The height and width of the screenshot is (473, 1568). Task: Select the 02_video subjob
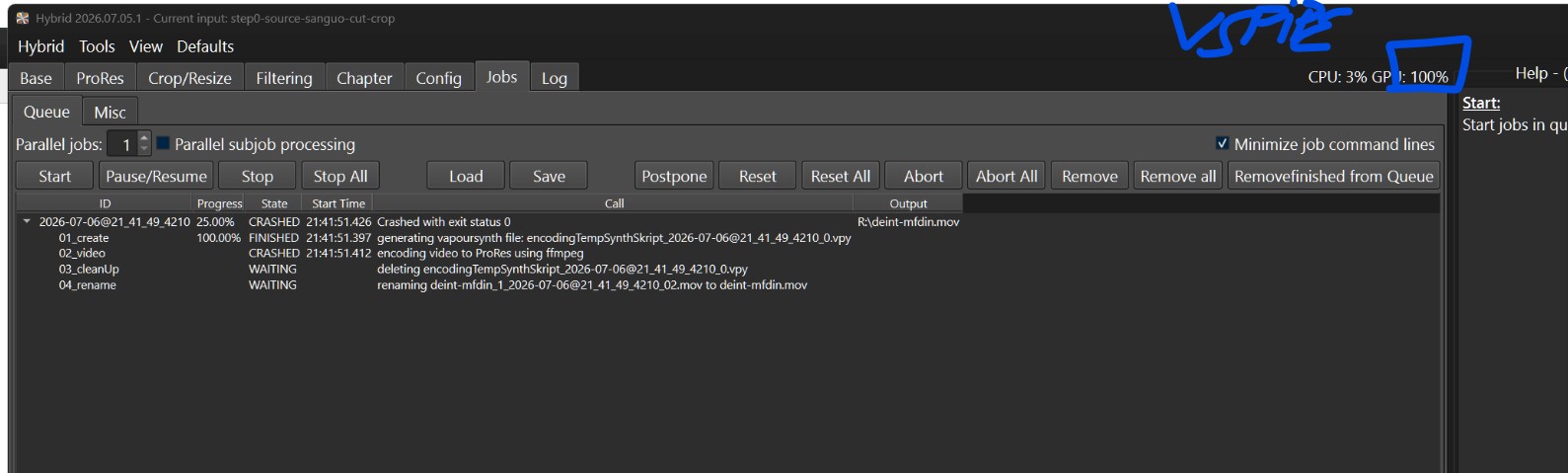click(x=82, y=254)
